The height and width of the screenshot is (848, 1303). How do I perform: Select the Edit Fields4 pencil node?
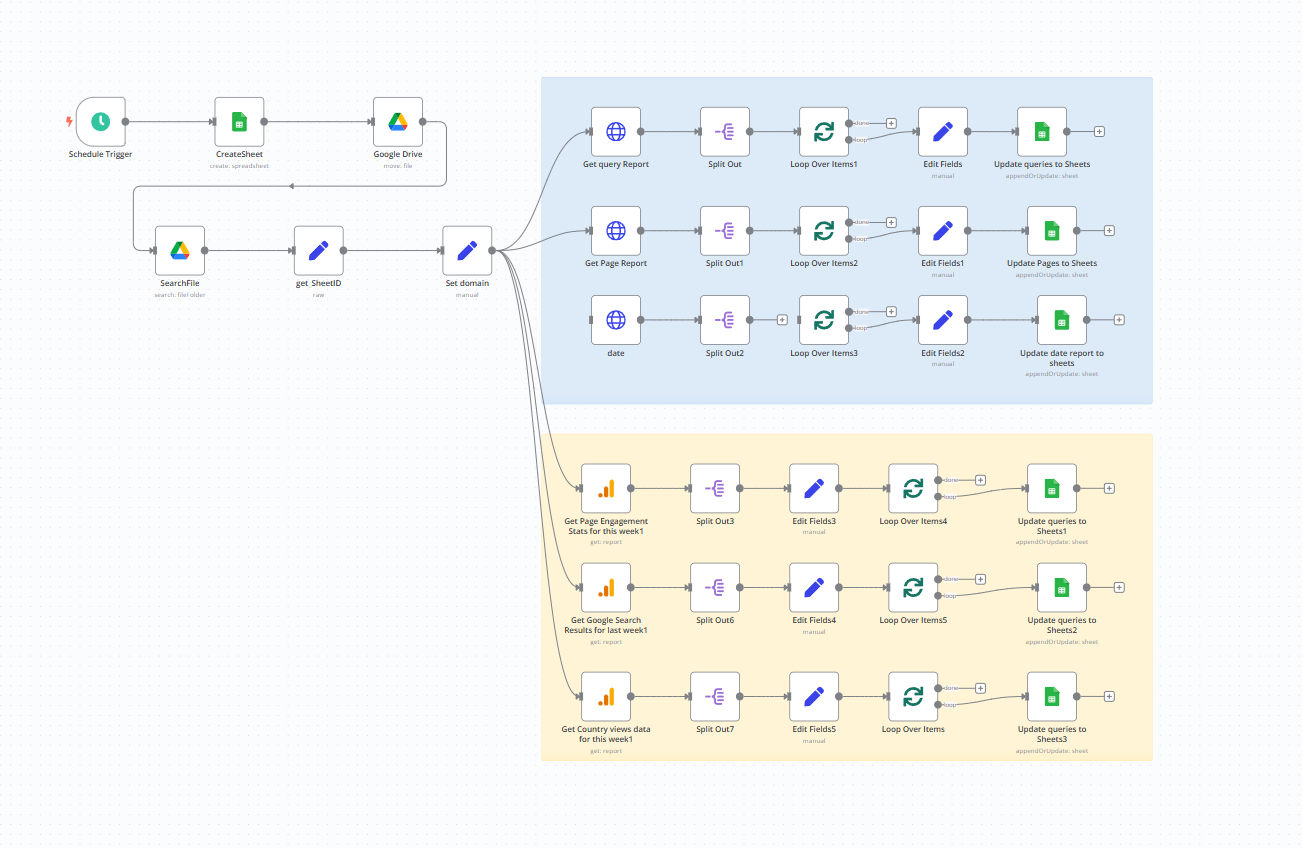(x=814, y=588)
